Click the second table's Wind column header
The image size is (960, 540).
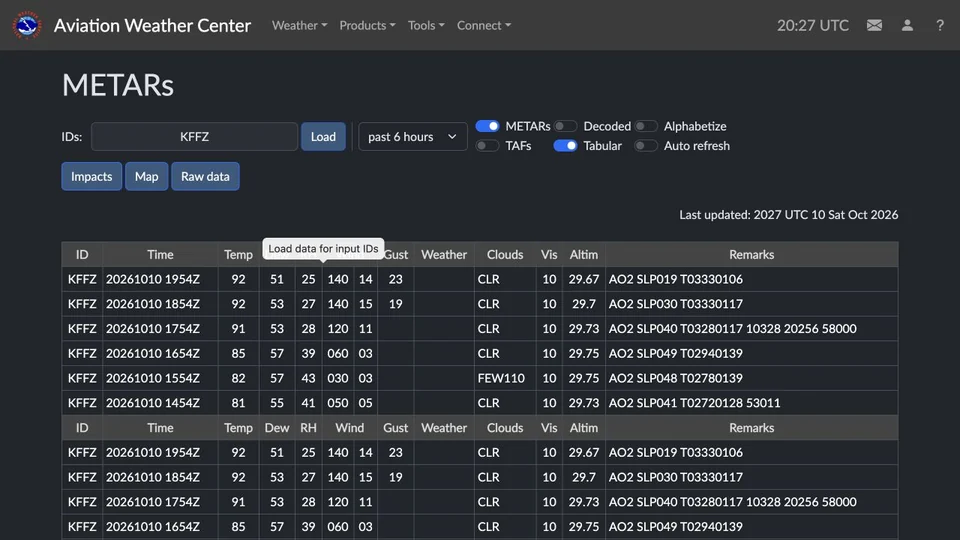[x=350, y=428]
